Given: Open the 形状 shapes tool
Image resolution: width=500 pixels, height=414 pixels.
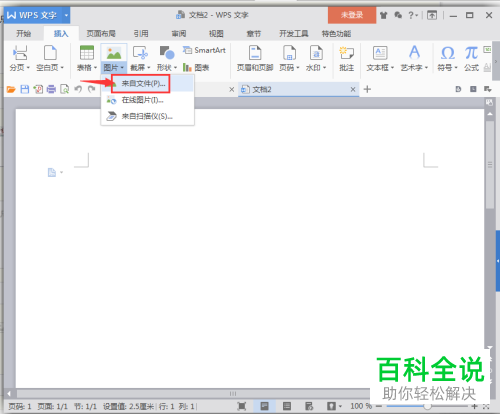Looking at the screenshot, I should click(167, 53).
